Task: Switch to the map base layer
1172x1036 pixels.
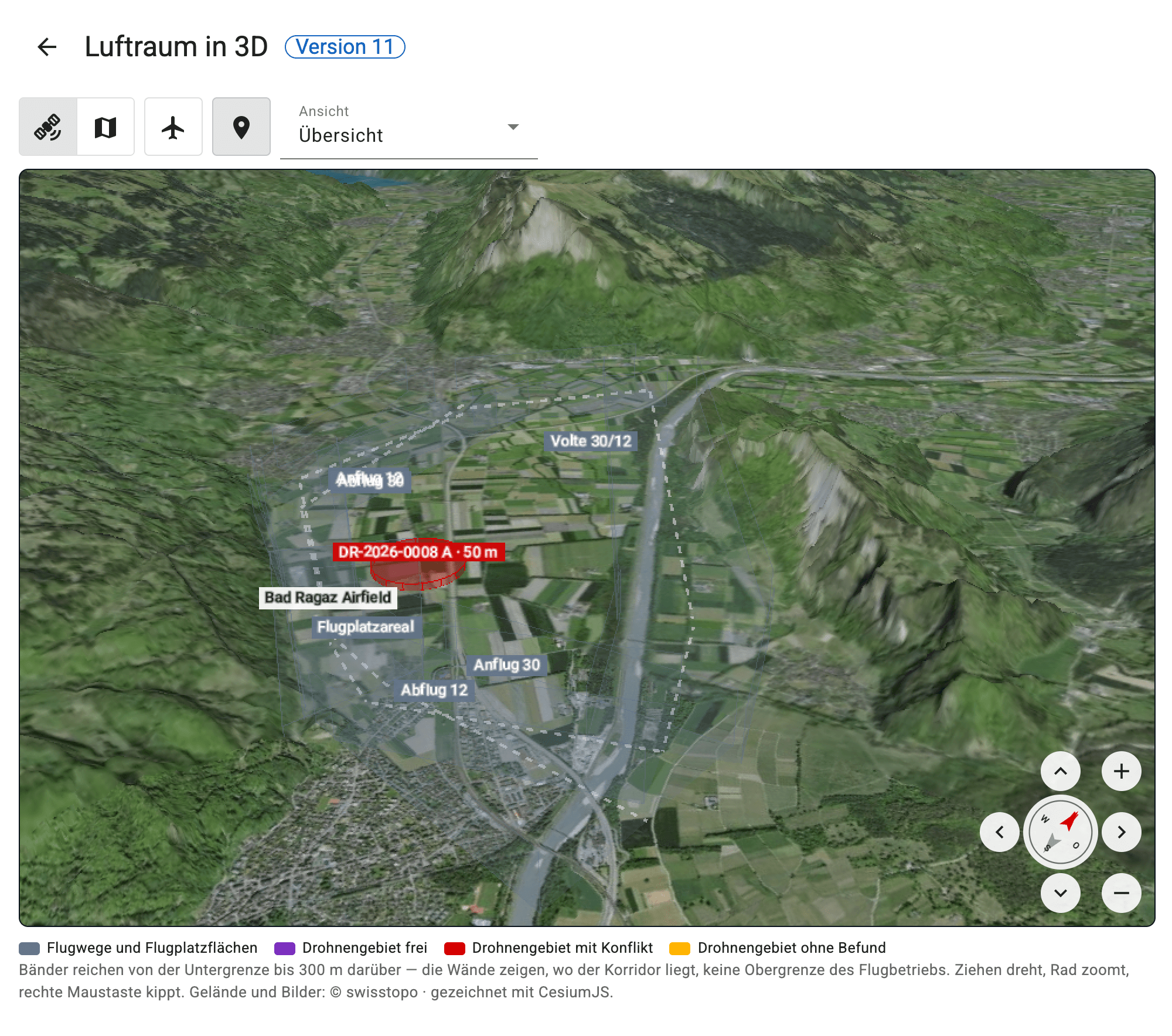Action: (105, 127)
